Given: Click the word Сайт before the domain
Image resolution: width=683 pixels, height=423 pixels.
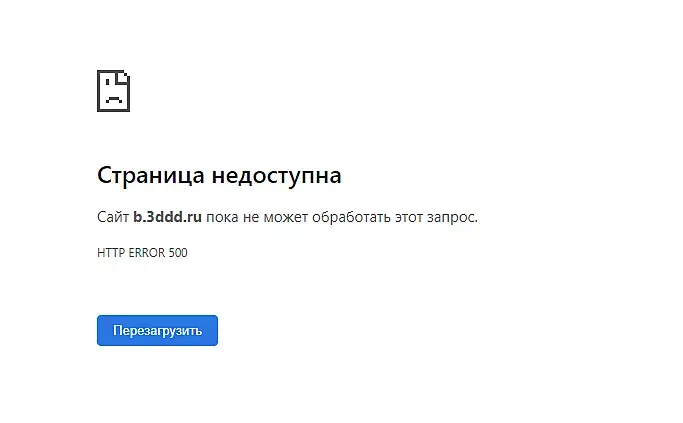Looking at the screenshot, I should coord(113,217).
